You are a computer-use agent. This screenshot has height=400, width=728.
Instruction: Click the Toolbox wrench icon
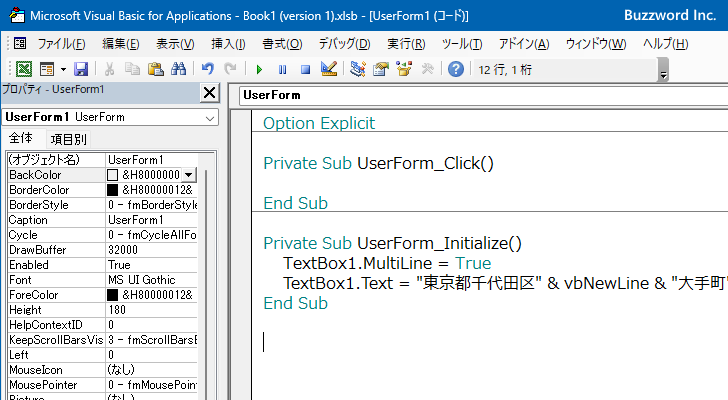click(427, 69)
